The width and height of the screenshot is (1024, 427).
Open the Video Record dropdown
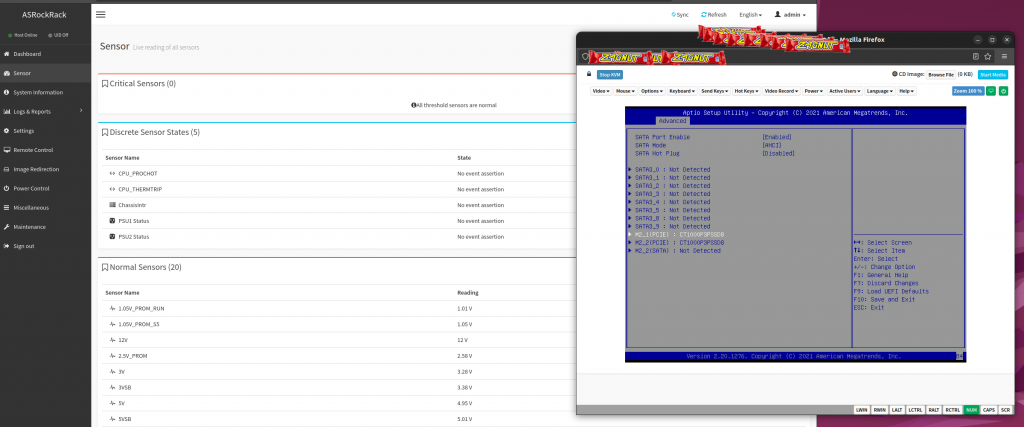[x=780, y=91]
